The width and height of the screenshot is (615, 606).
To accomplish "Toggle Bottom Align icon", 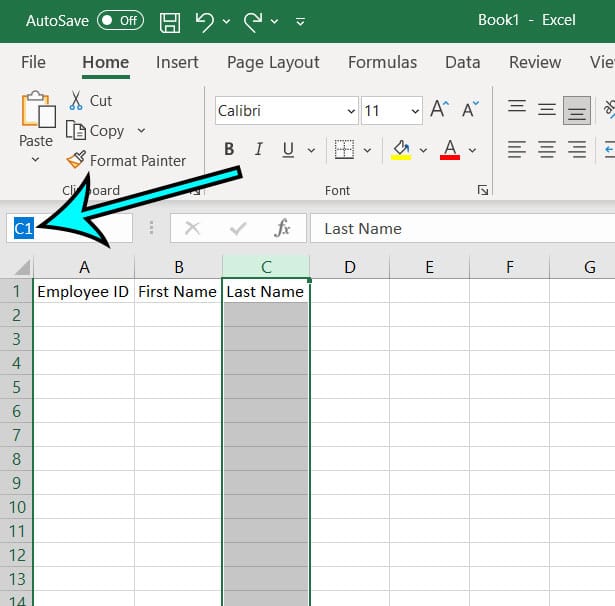I will click(x=577, y=111).
